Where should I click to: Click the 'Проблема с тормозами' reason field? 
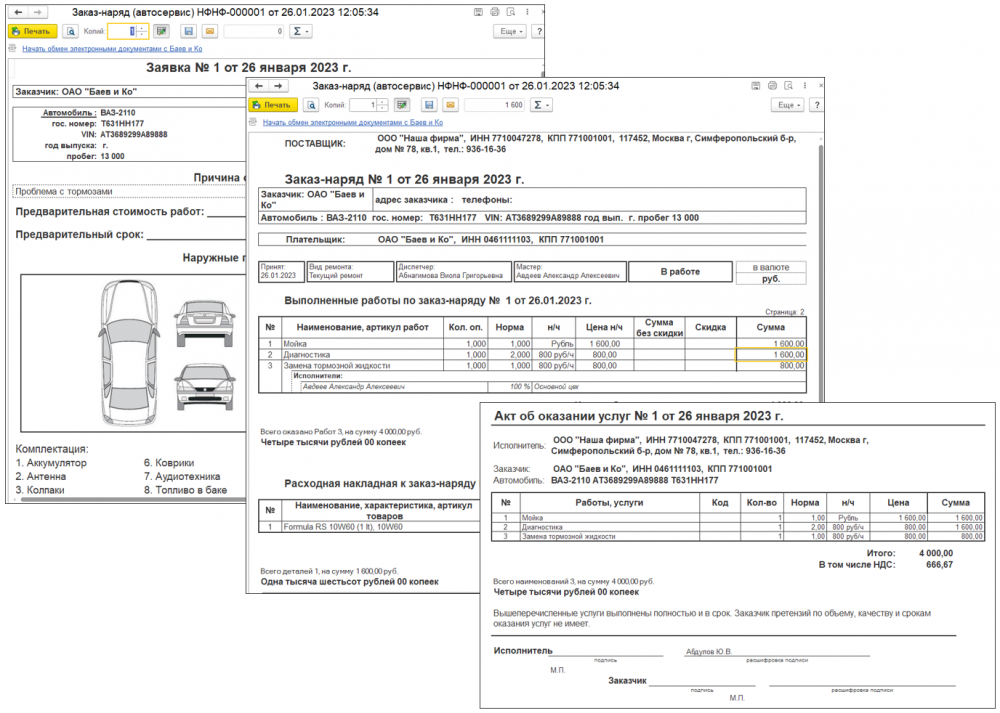[128, 191]
